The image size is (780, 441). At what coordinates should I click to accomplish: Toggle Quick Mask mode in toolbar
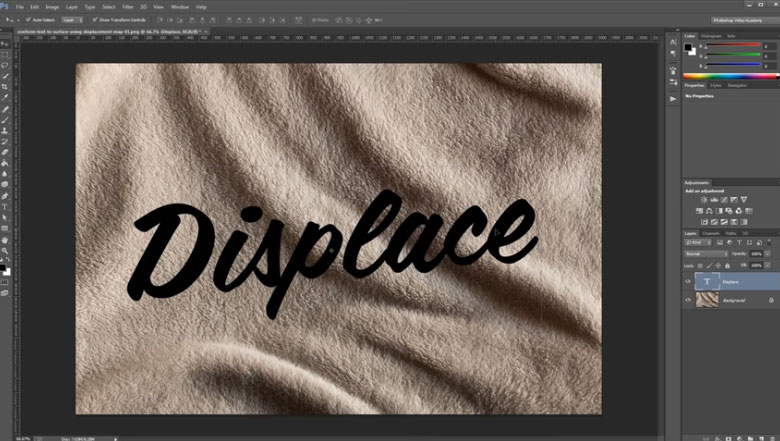[5, 282]
